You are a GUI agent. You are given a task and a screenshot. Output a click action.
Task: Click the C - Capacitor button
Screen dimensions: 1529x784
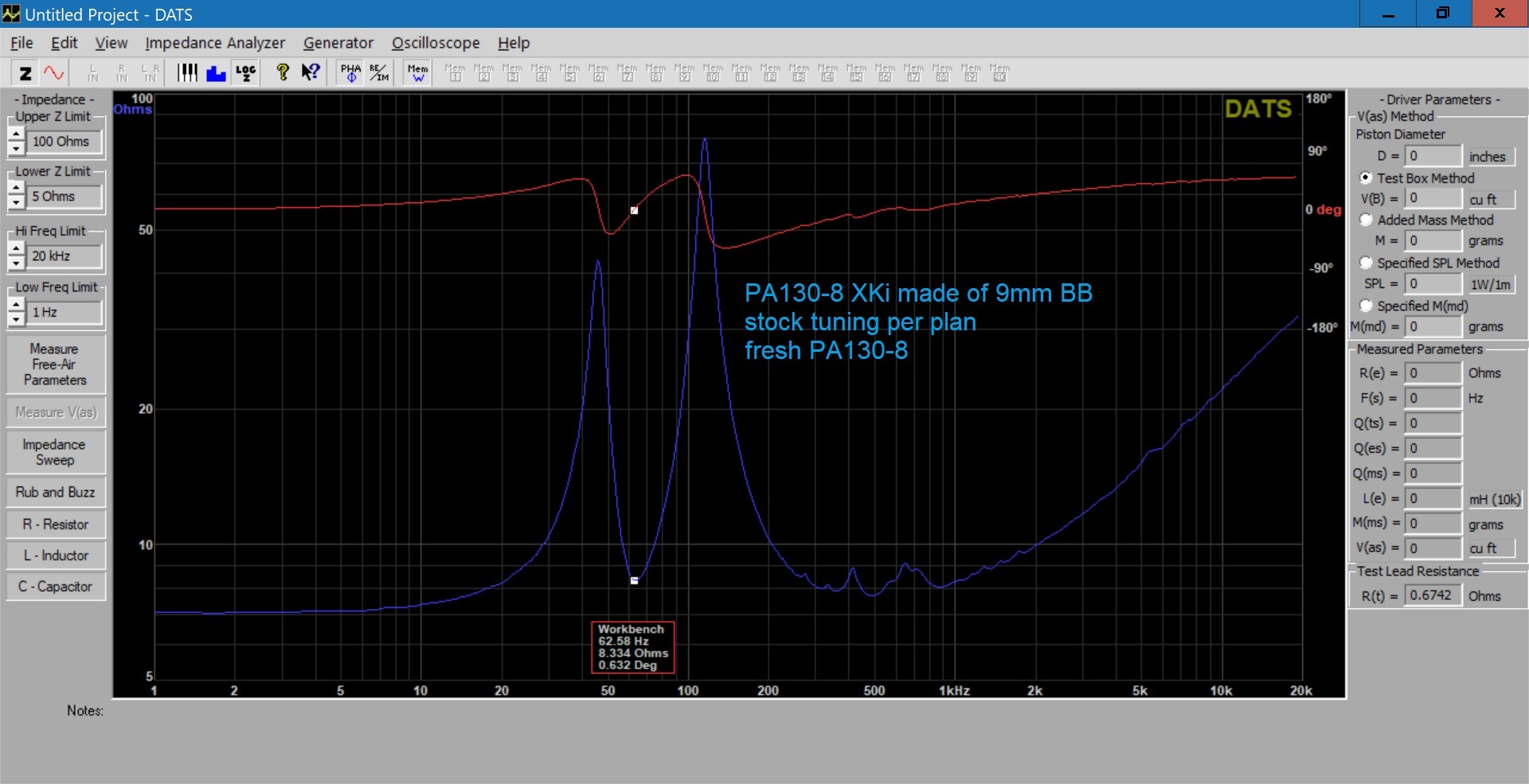point(55,587)
